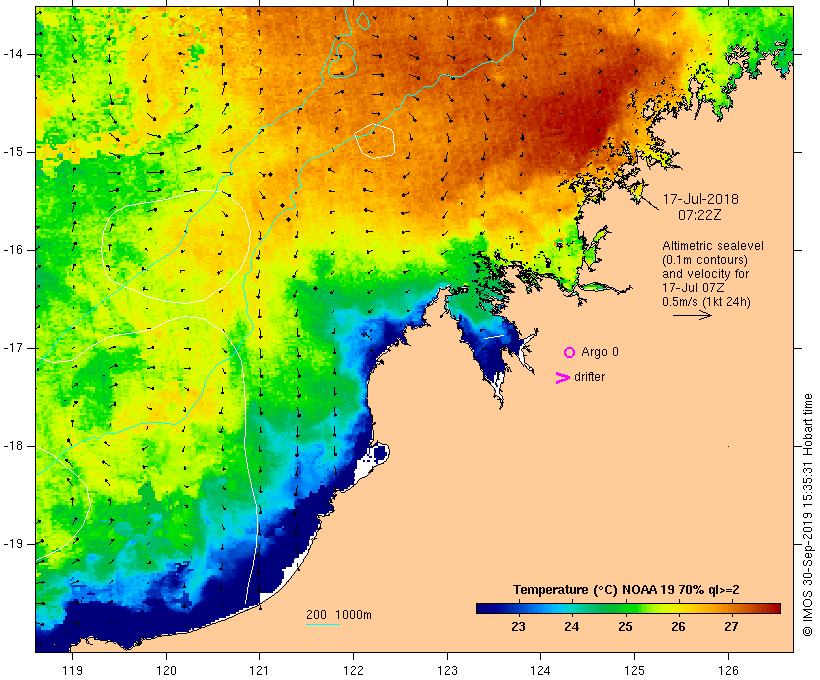Click the magenta Argo circle legend marker

pyautogui.click(x=570, y=353)
